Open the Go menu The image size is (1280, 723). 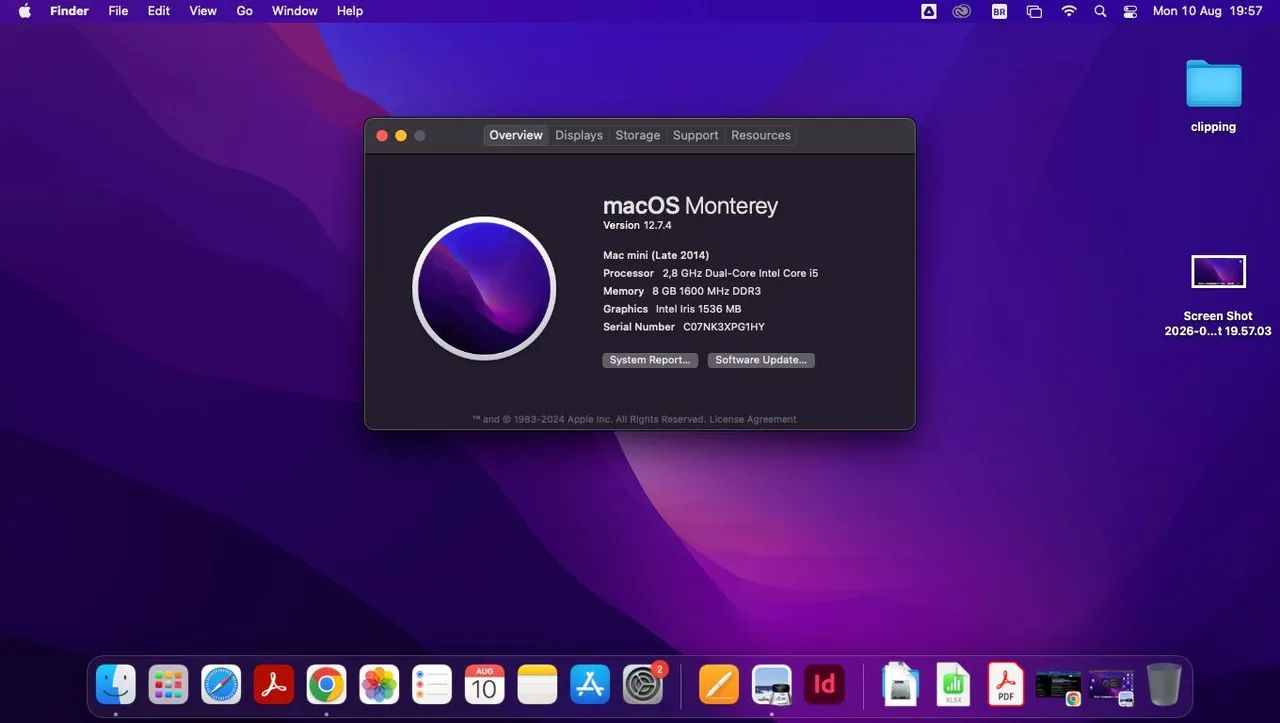tap(245, 11)
